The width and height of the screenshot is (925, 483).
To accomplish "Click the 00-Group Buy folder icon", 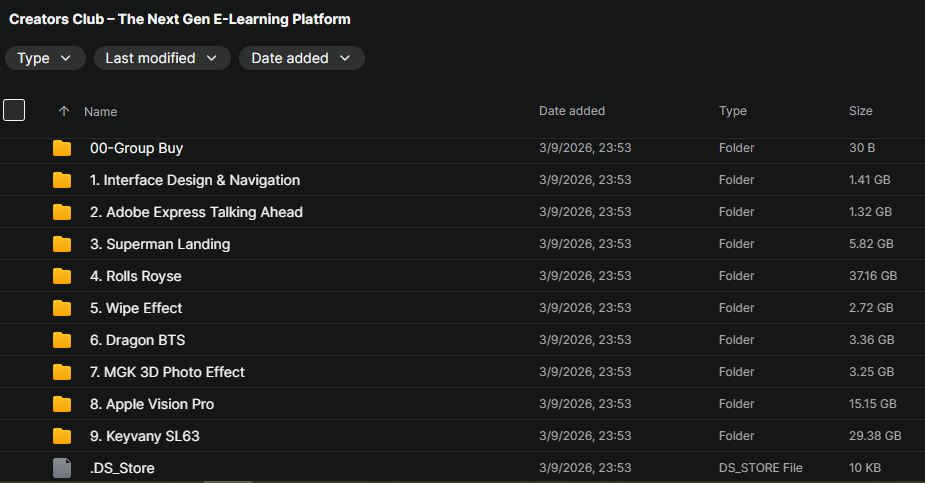I will (x=62, y=148).
